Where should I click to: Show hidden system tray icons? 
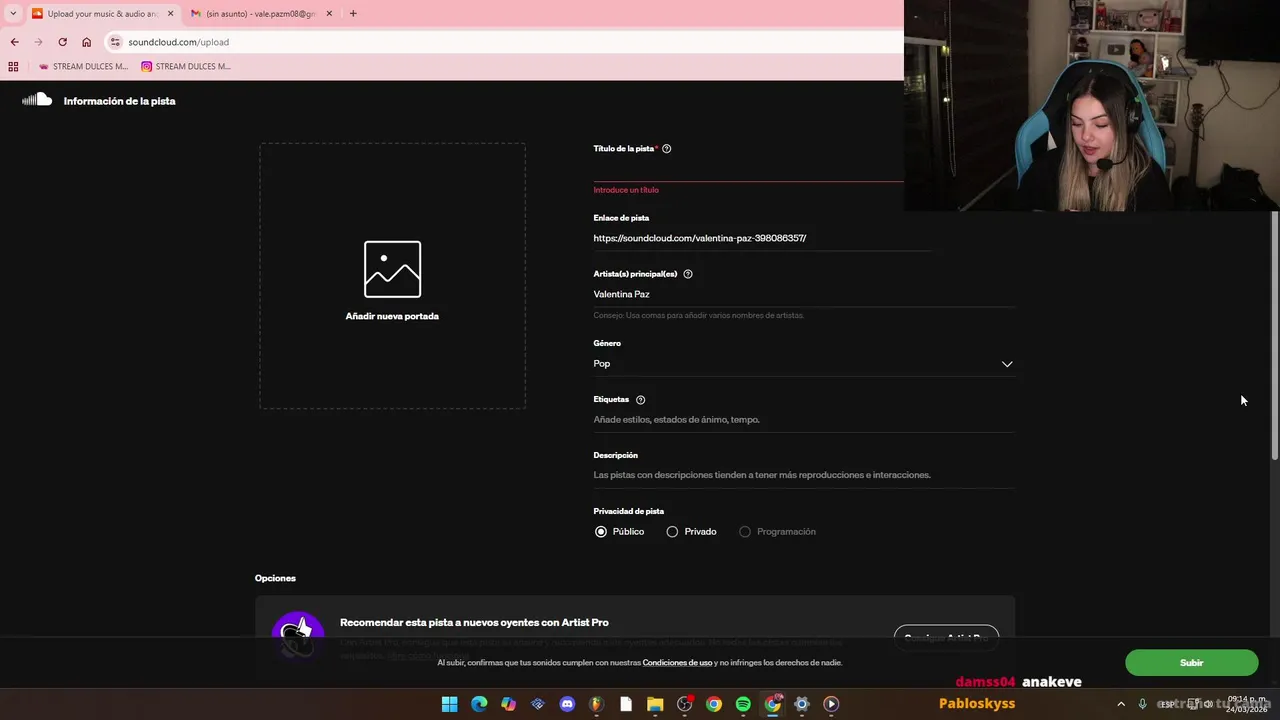click(1120, 704)
